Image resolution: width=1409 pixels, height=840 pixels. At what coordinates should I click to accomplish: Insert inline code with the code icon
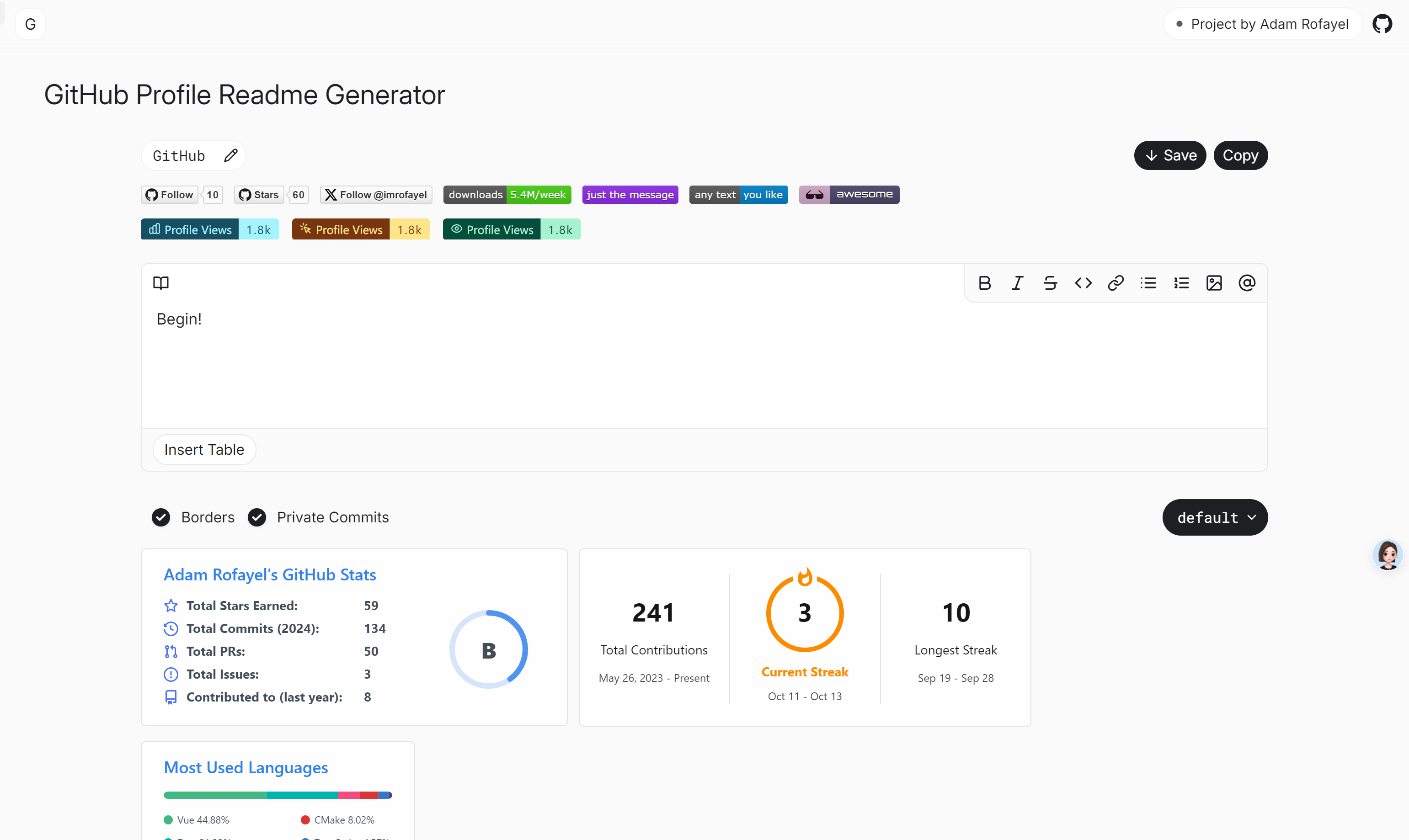click(x=1083, y=283)
